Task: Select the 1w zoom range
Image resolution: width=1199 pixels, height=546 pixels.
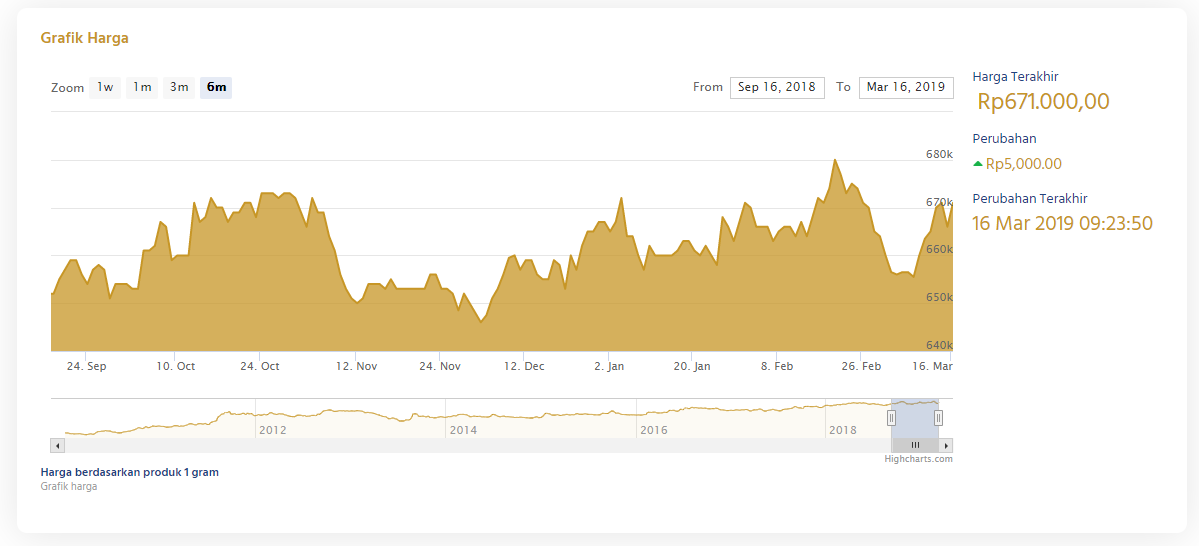Action: pos(105,87)
